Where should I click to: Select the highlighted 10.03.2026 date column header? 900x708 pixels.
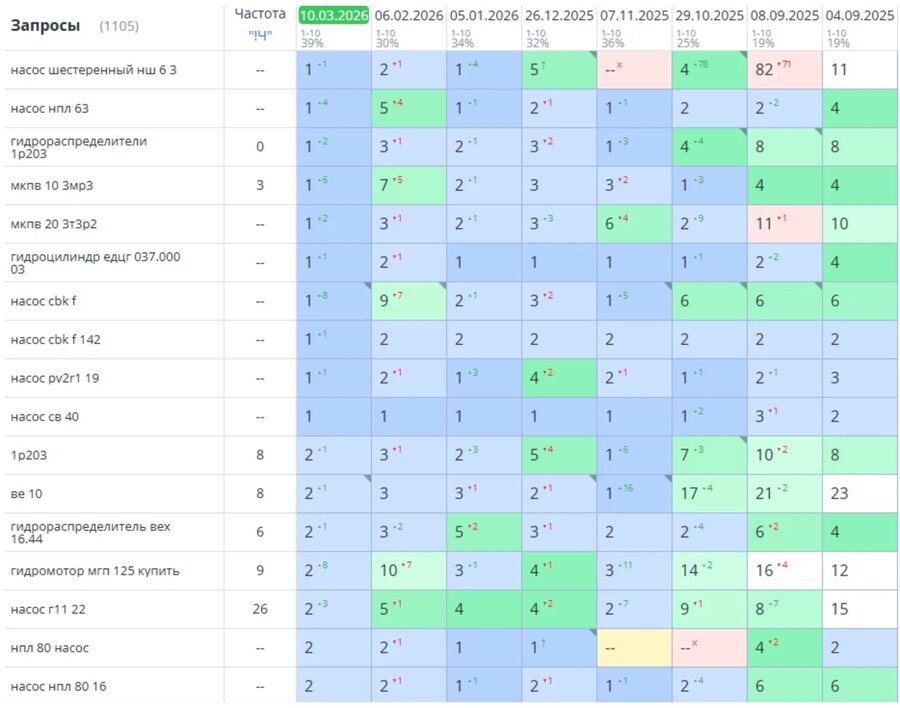[x=333, y=16]
